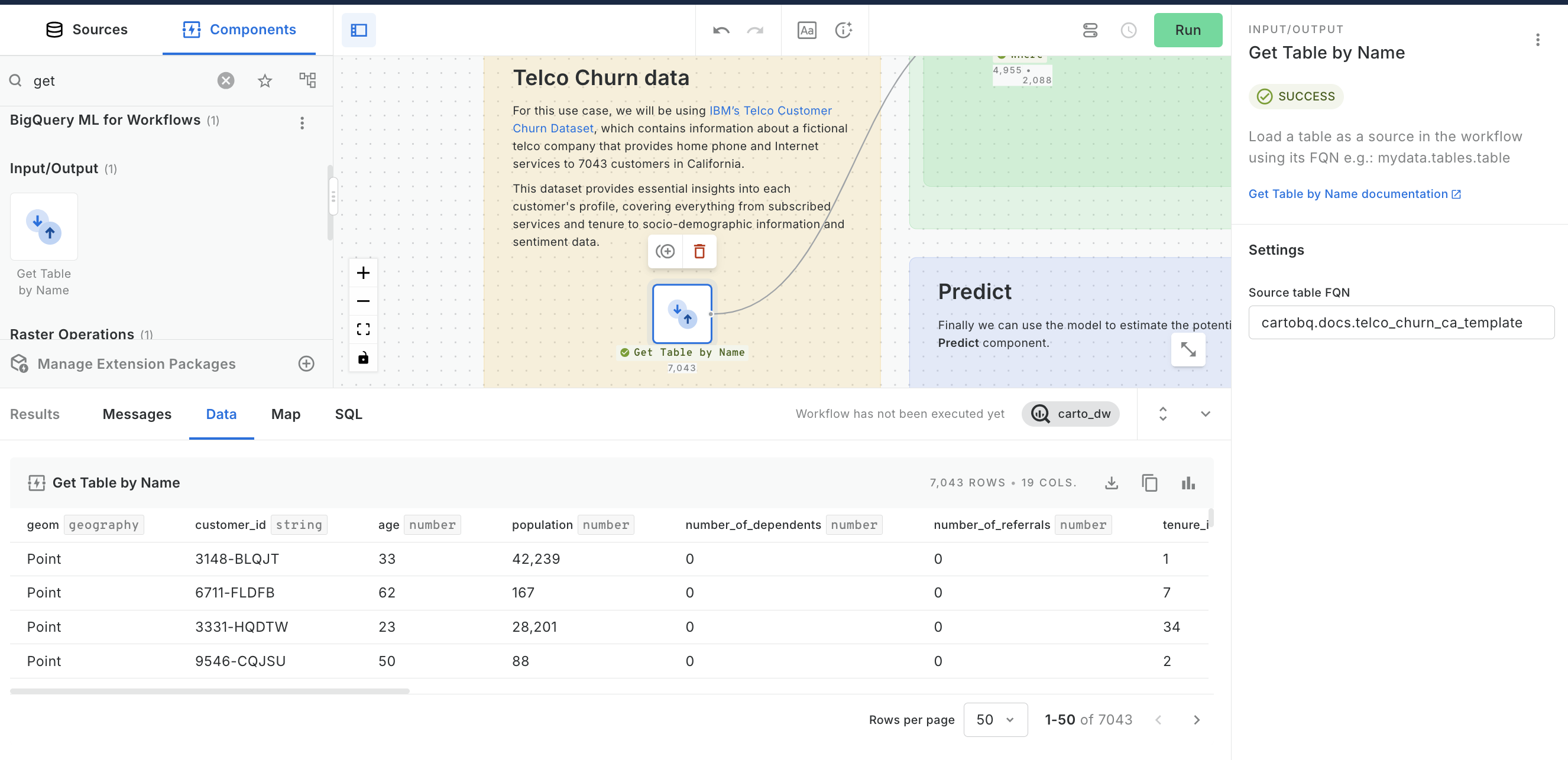Click customer ID 3148-BLQJT cell
Screen dimensions: 1568x760
(x=237, y=558)
